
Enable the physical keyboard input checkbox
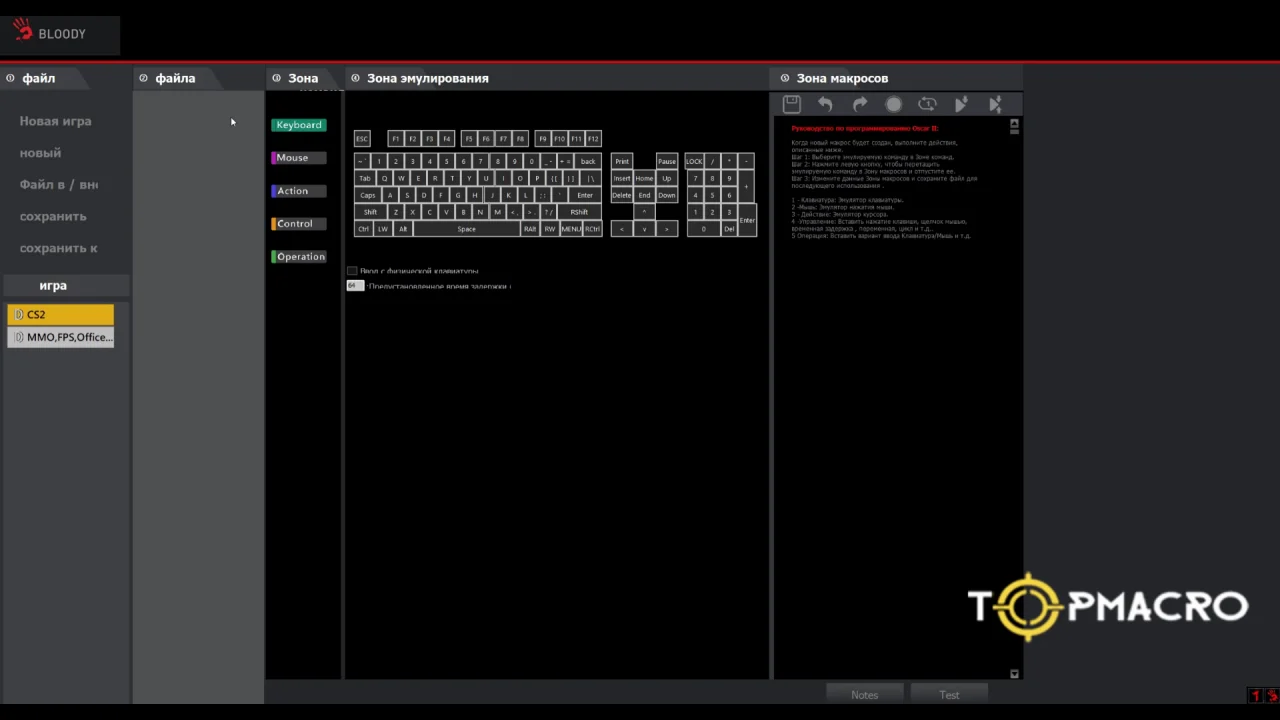point(352,271)
